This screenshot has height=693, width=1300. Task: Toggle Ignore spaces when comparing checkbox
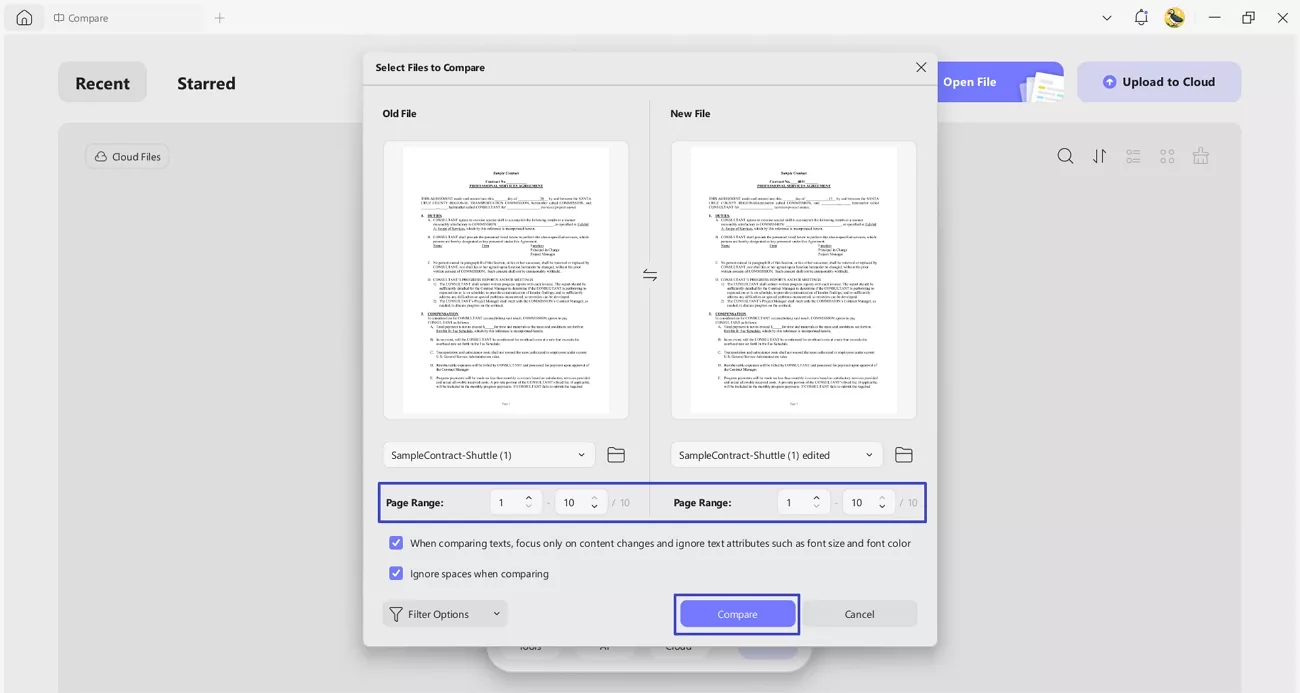click(x=396, y=573)
